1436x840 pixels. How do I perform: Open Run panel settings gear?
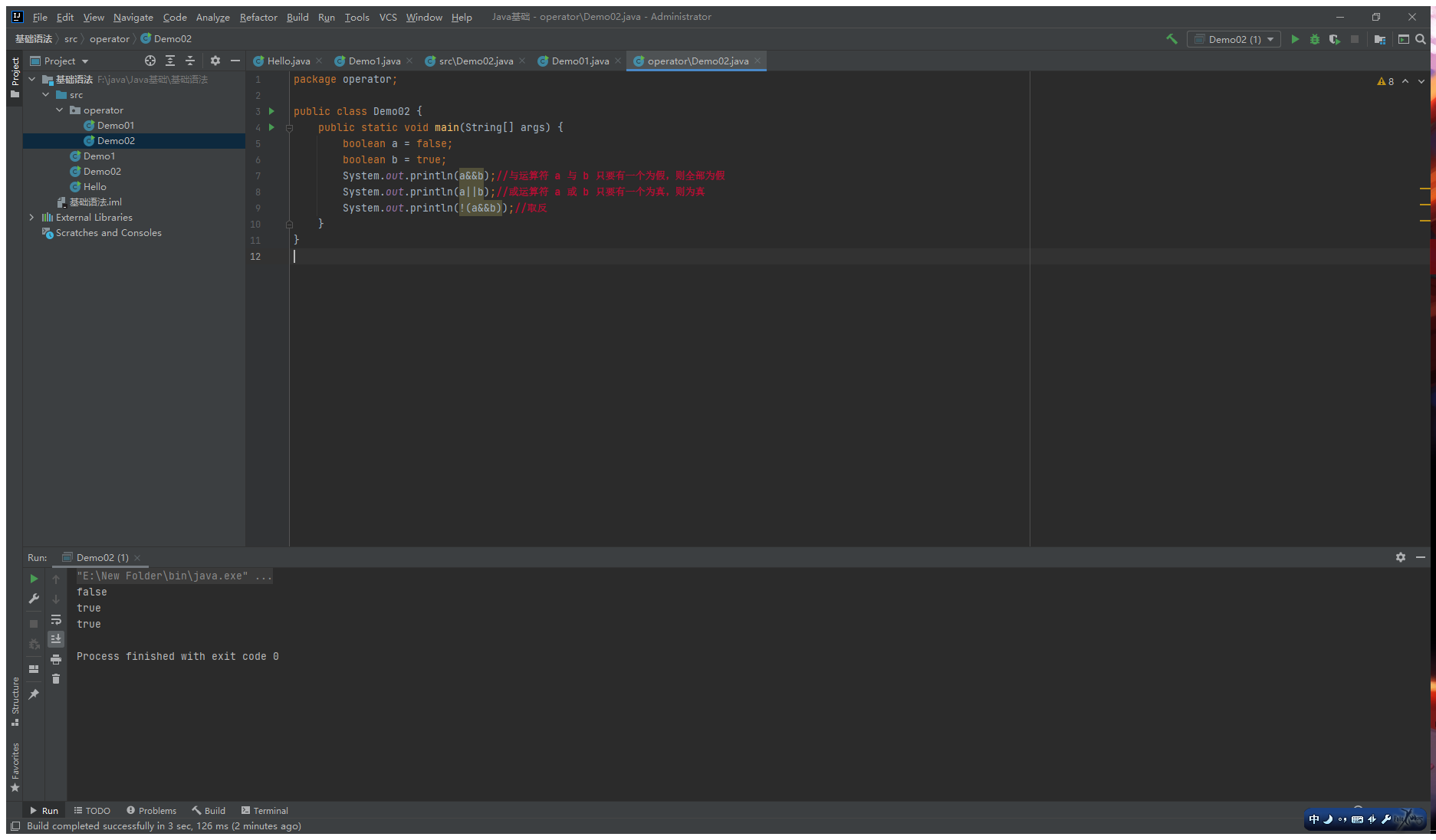pos(1401,557)
